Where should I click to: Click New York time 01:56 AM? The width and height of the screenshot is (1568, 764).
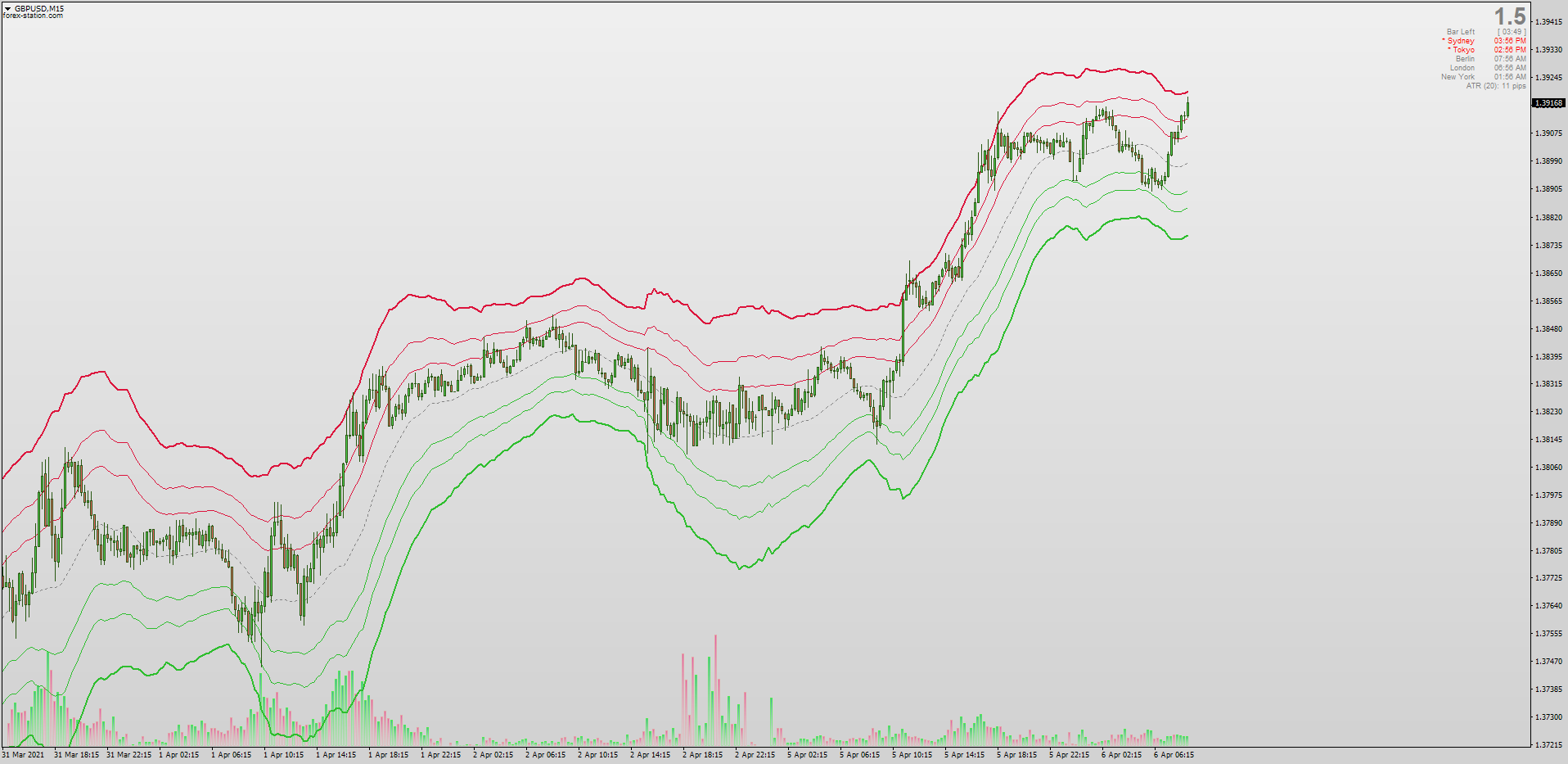coord(1510,77)
